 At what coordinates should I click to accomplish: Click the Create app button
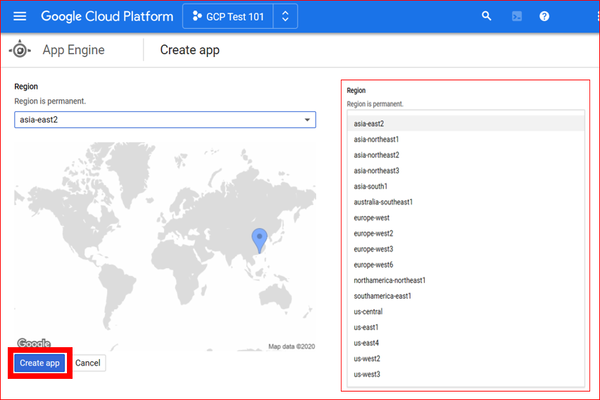click(40, 363)
